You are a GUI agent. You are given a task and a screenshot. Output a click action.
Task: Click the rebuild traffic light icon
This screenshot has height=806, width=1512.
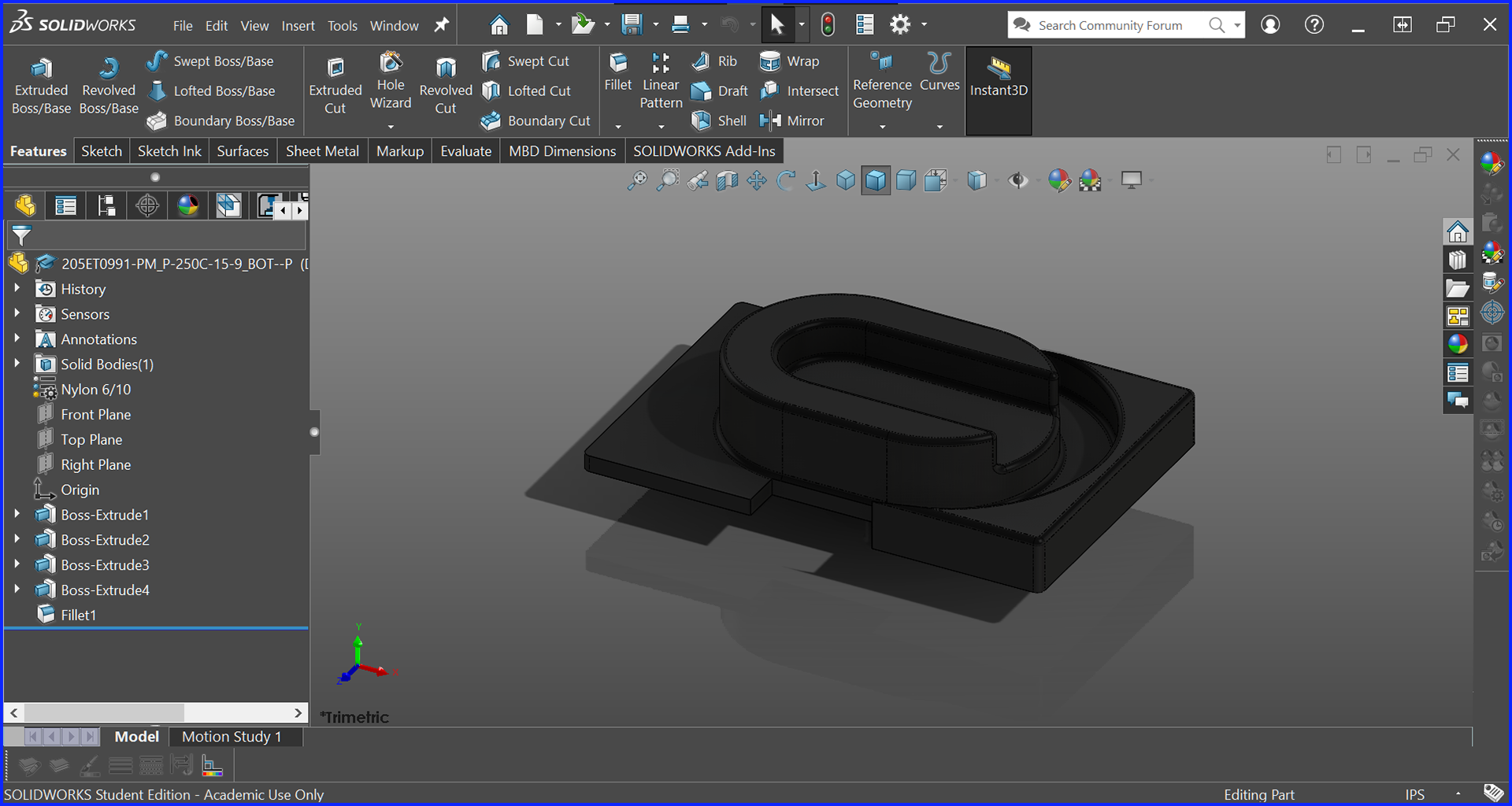coord(828,25)
